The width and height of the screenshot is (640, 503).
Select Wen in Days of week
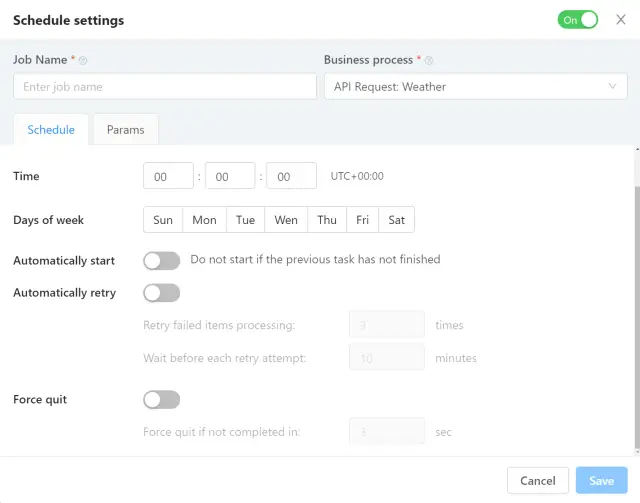tap(286, 220)
